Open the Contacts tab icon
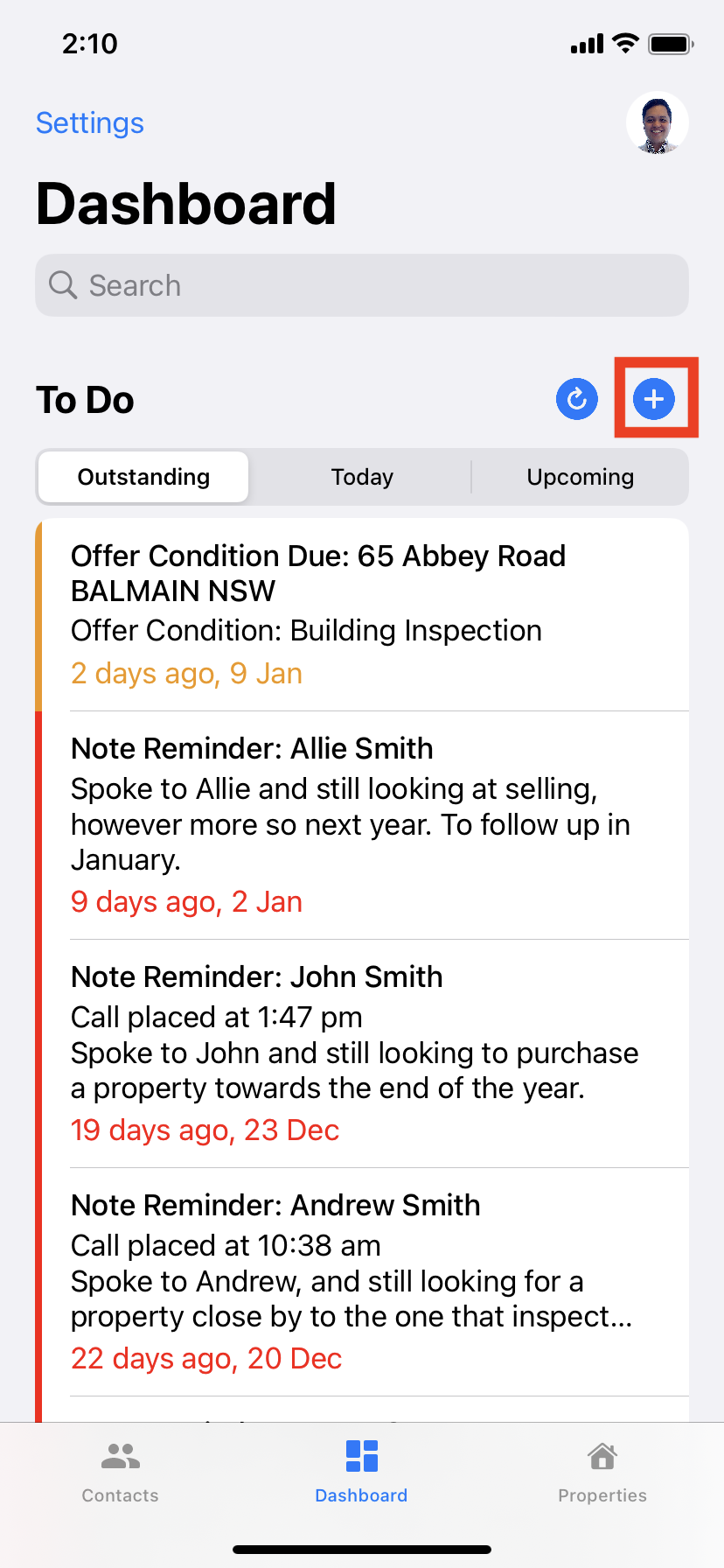This screenshot has width=724, height=1568. point(121,1456)
